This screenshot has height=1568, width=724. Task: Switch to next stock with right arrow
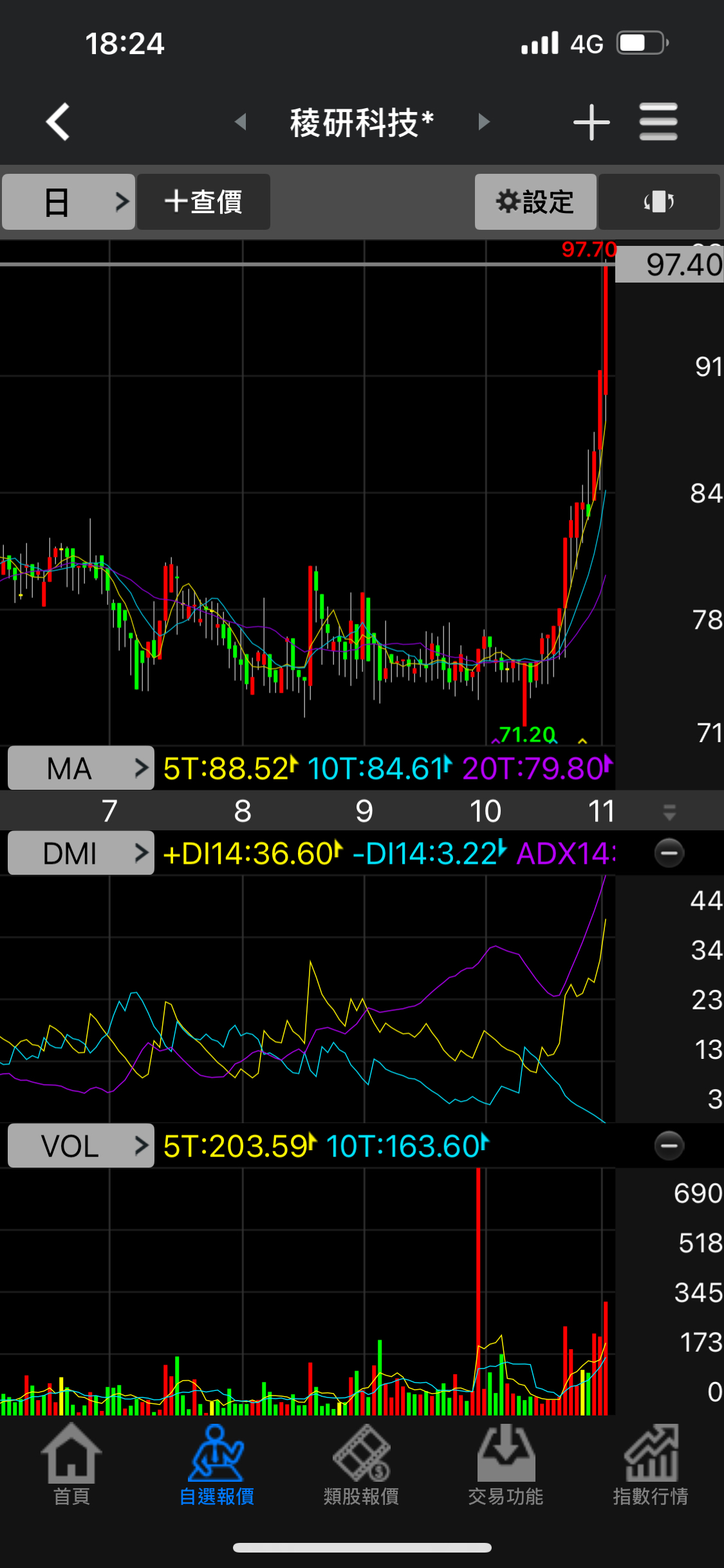point(484,122)
